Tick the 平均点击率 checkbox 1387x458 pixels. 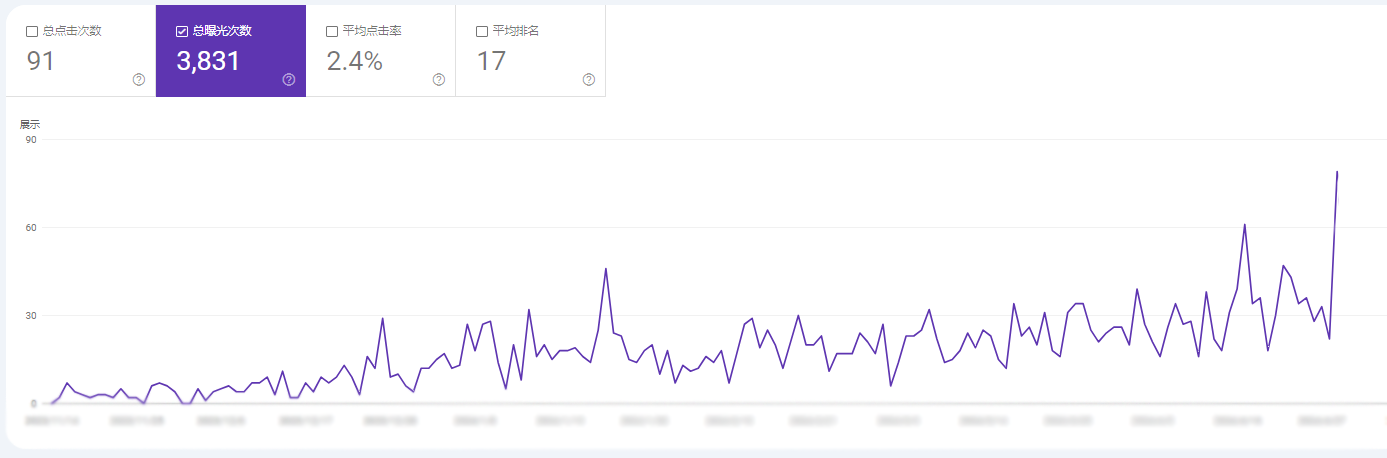click(x=332, y=31)
